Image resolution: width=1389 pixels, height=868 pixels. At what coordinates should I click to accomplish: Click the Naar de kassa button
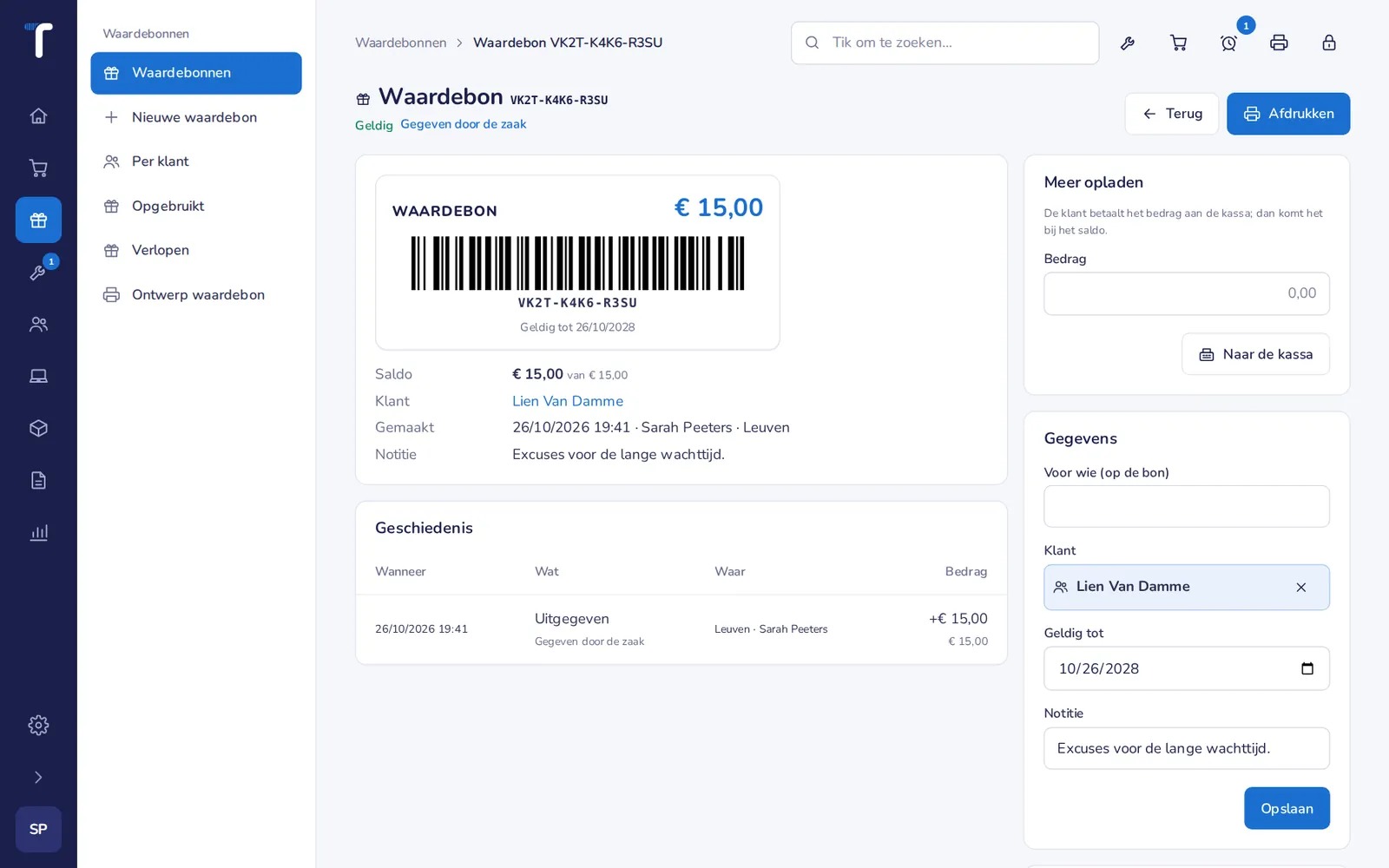click(x=1255, y=354)
